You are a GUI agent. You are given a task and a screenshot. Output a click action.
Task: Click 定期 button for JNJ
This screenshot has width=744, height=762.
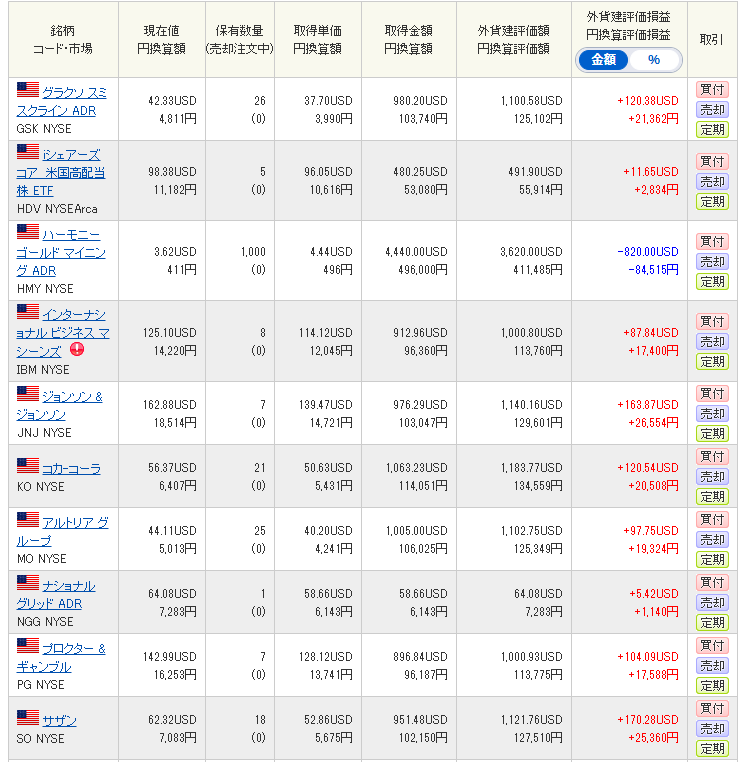[x=712, y=434]
